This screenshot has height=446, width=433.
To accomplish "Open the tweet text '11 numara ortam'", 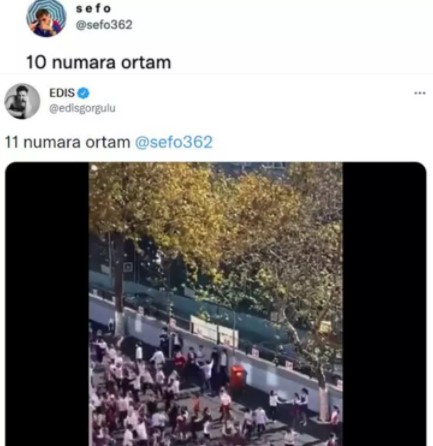I will 67,142.
